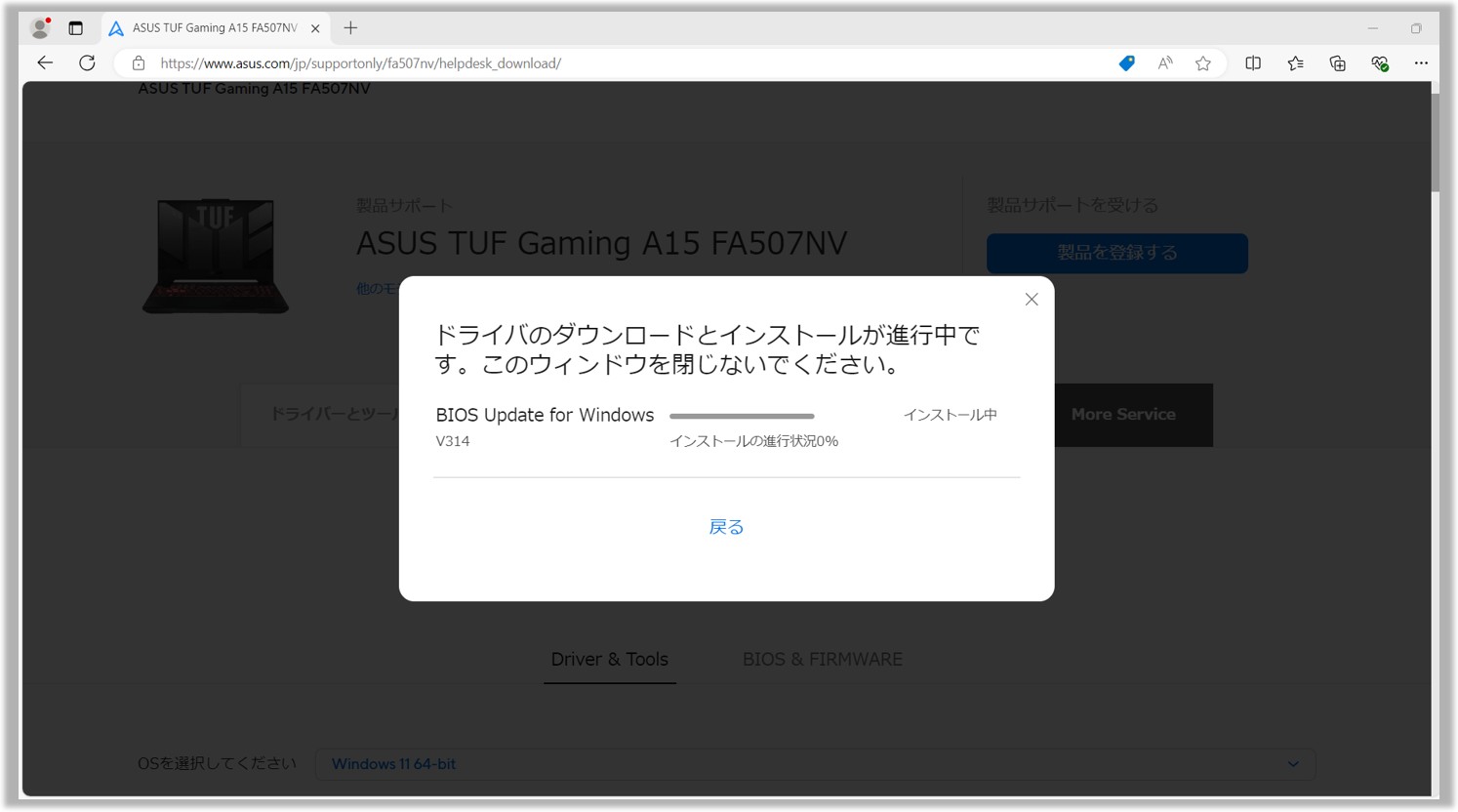Open the Favorites list
This screenshot has width=1458, height=812.
1295,63
